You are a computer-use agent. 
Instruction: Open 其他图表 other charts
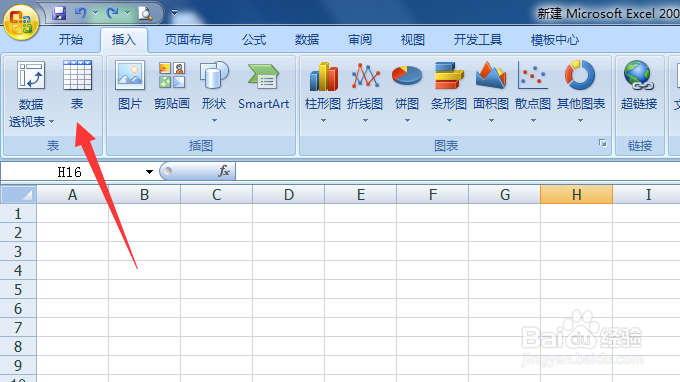(581, 92)
